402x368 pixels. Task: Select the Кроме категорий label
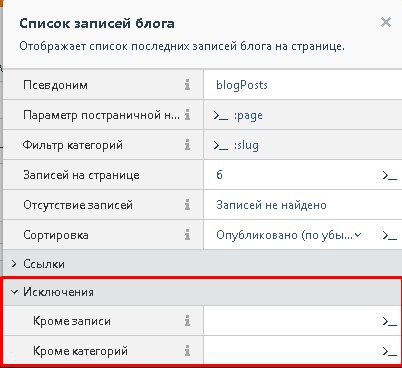[80, 351]
